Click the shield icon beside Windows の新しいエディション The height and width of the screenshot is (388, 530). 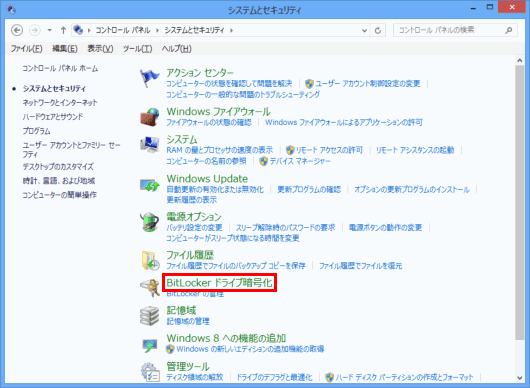pos(170,349)
